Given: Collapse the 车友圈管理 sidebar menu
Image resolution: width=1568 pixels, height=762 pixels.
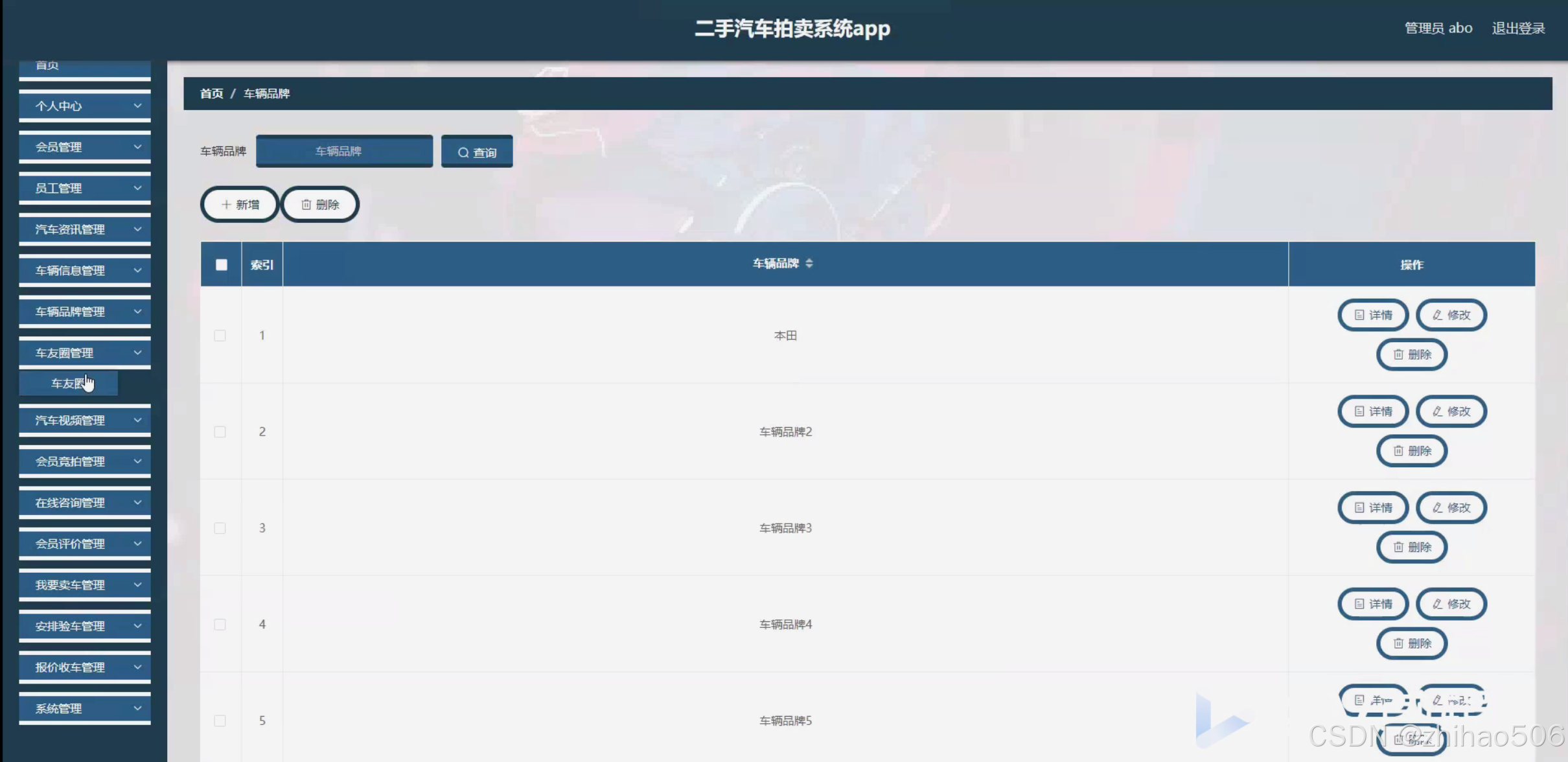Looking at the screenshot, I should (x=85, y=353).
